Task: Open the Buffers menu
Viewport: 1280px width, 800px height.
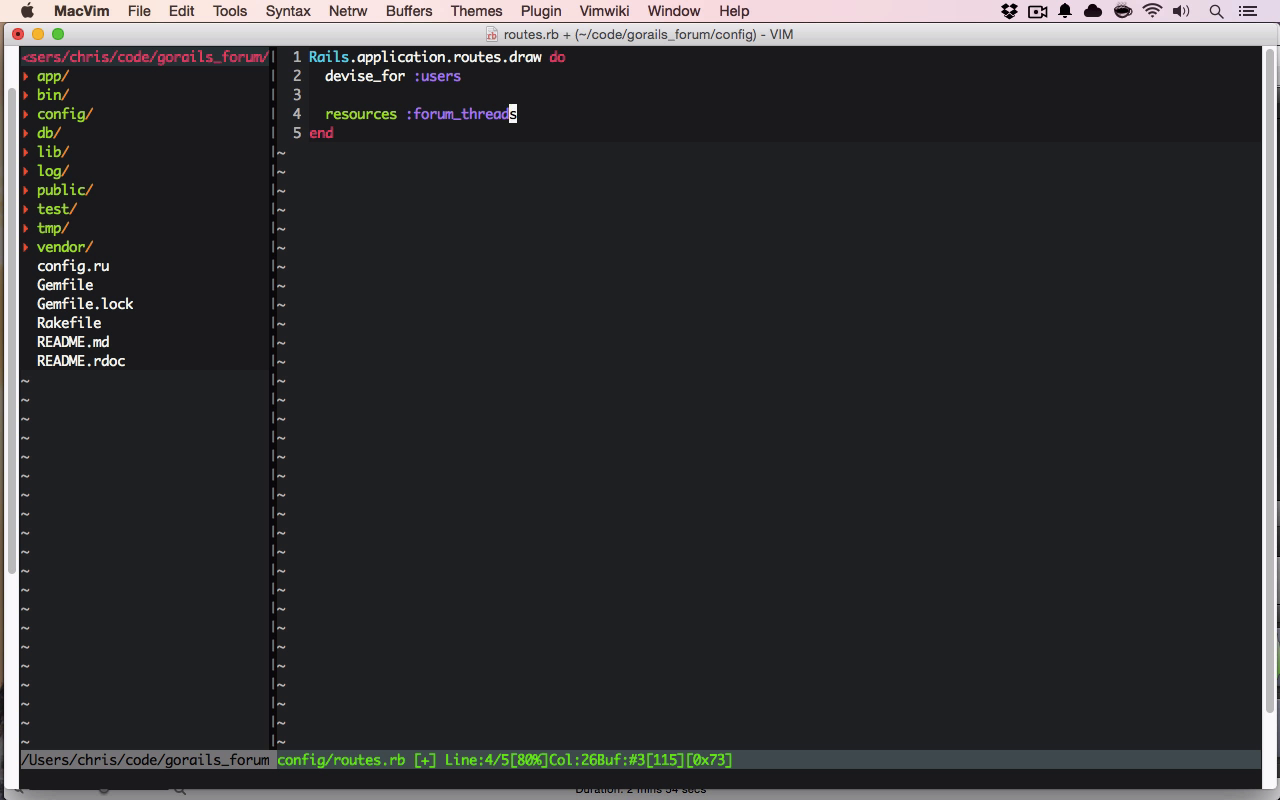Action: click(409, 11)
